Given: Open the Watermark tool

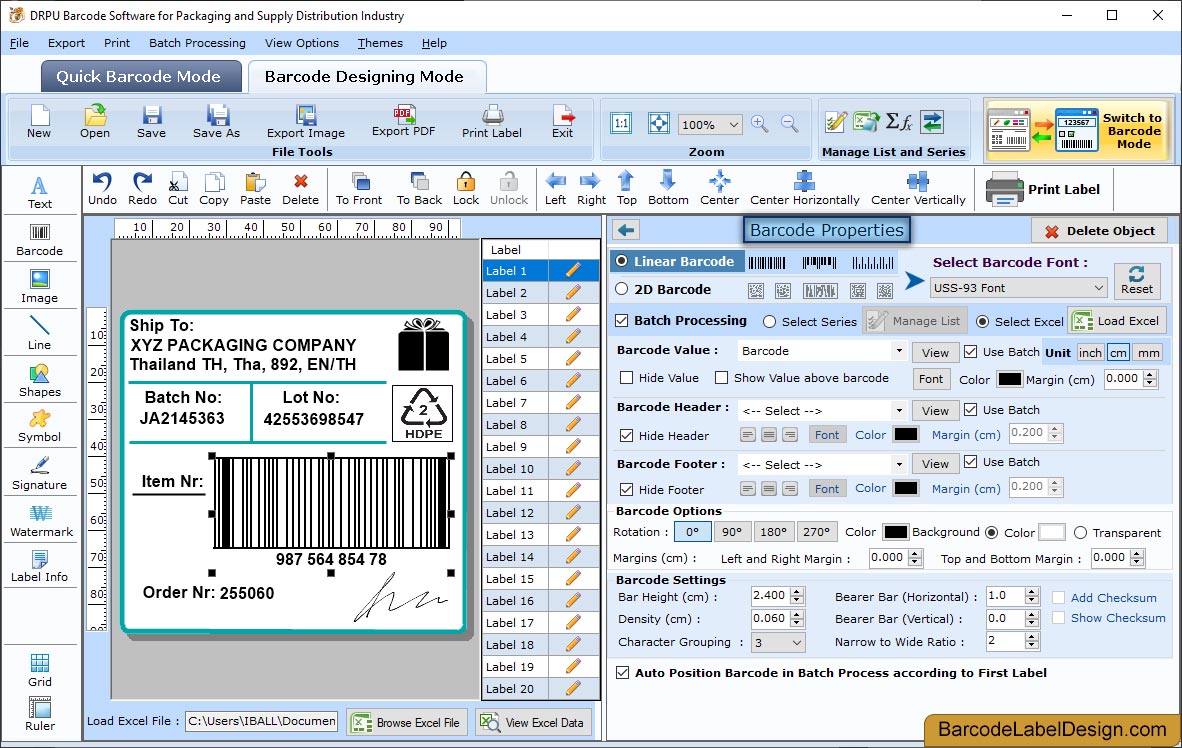Looking at the screenshot, I should click(x=41, y=520).
